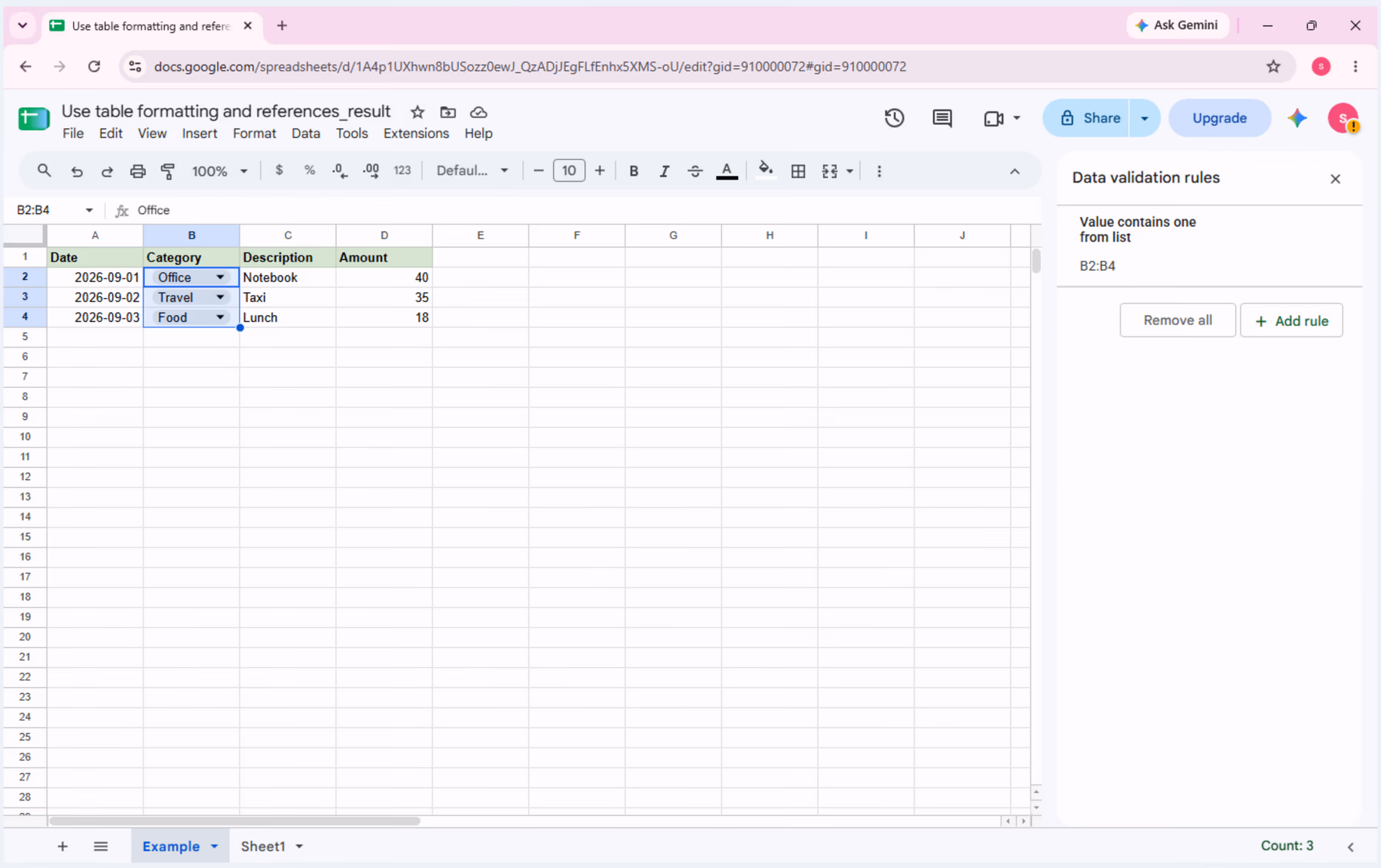Hide the menus with the caret

pyautogui.click(x=1014, y=171)
